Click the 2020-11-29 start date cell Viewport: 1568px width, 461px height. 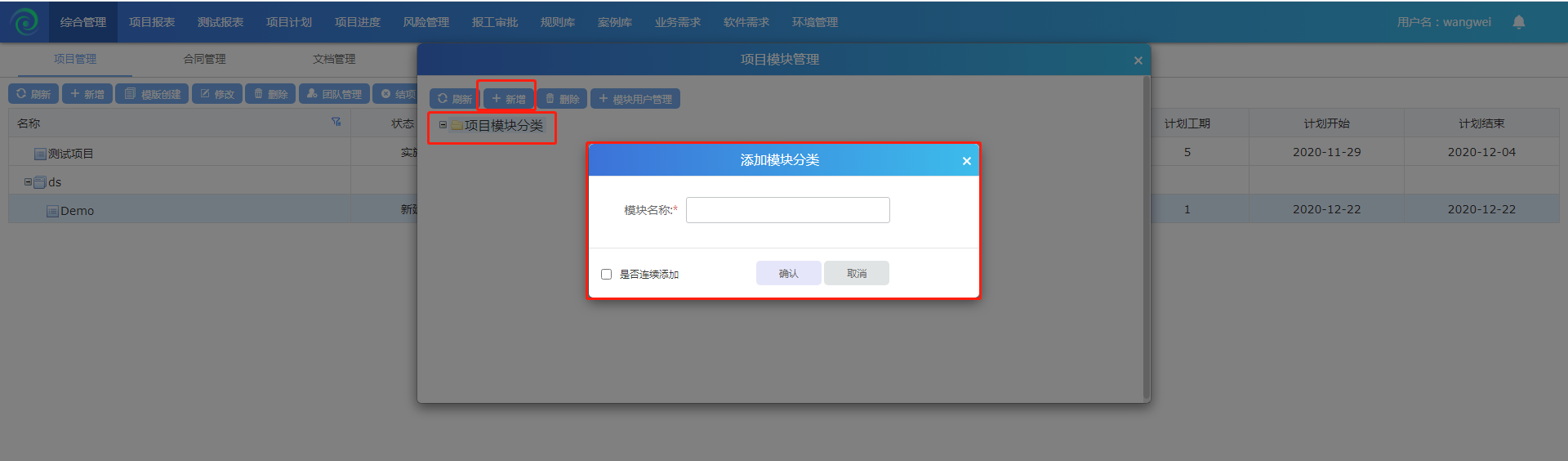point(1326,152)
